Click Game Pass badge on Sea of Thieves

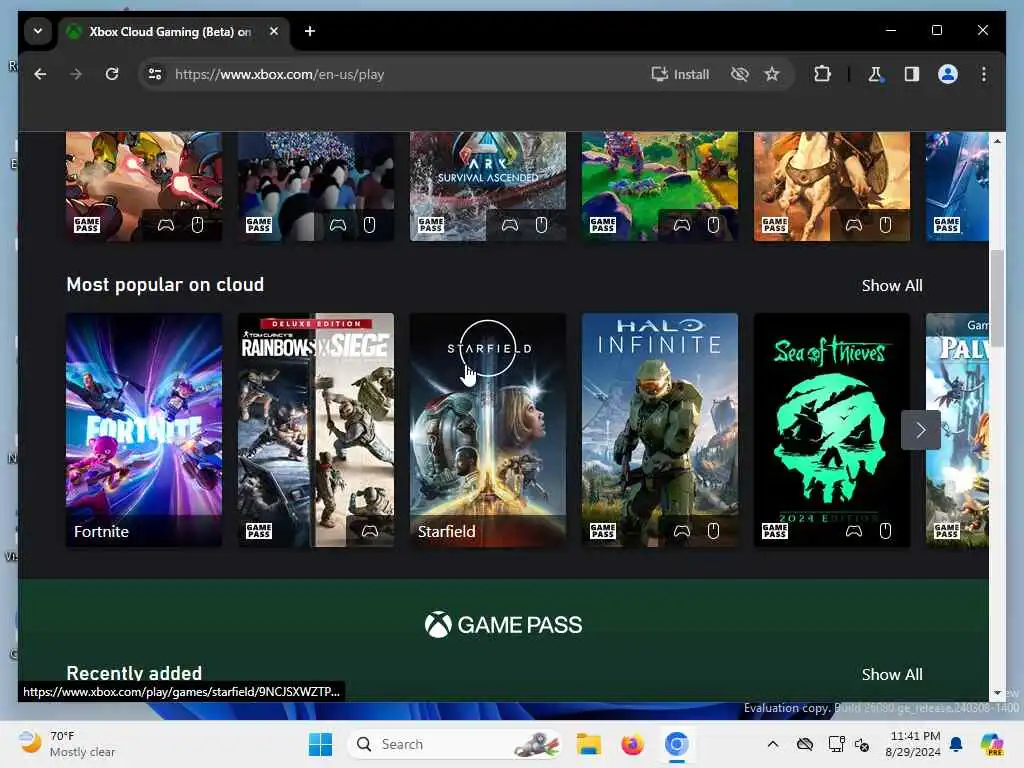click(x=775, y=531)
